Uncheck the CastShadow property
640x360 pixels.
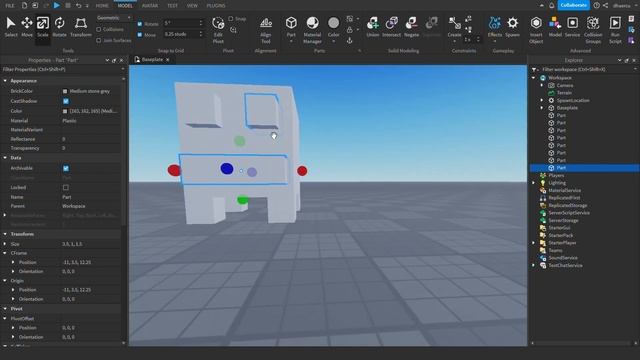pyautogui.click(x=66, y=101)
